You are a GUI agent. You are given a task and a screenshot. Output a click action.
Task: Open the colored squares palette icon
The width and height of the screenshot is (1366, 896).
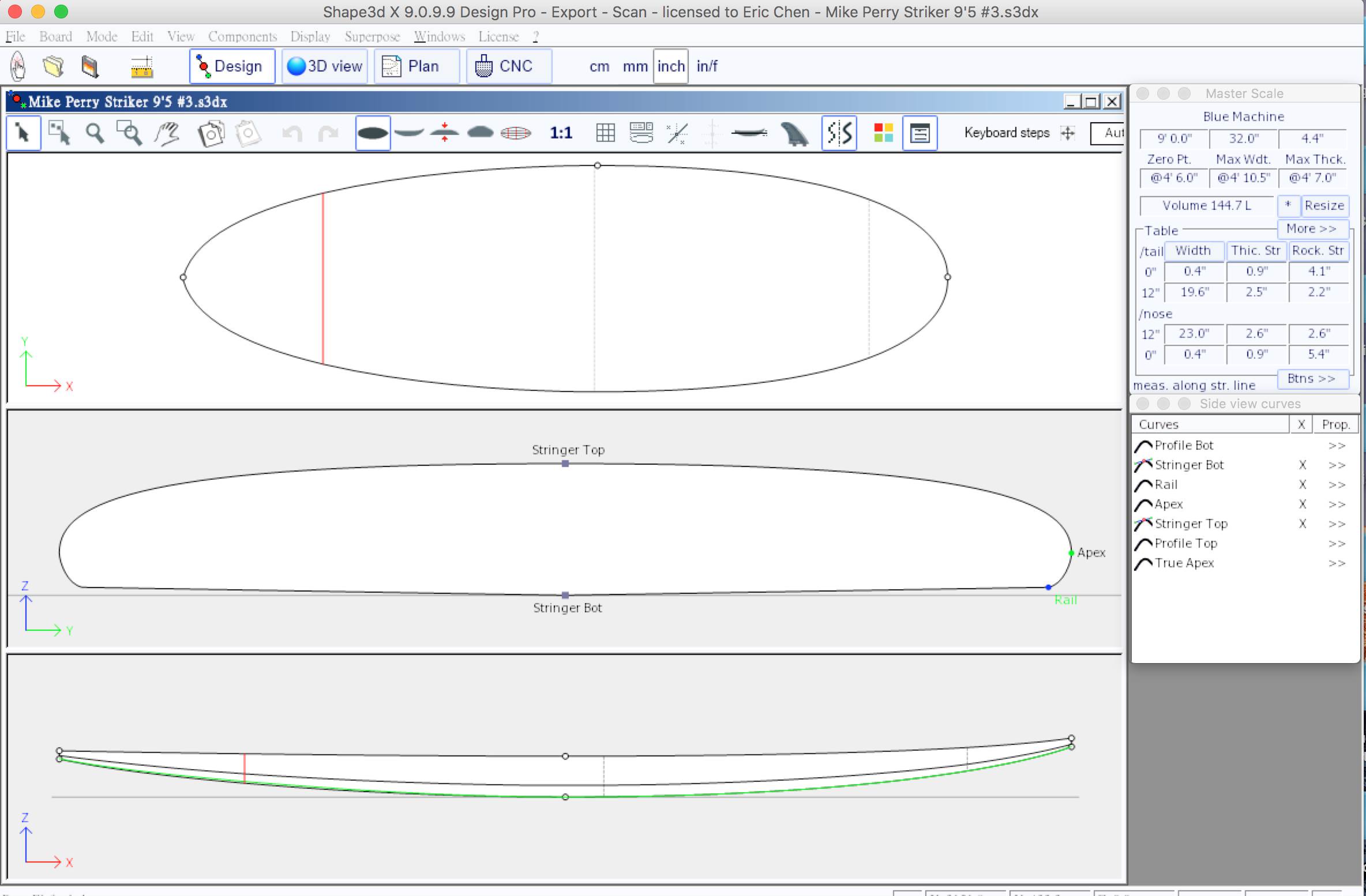click(883, 133)
